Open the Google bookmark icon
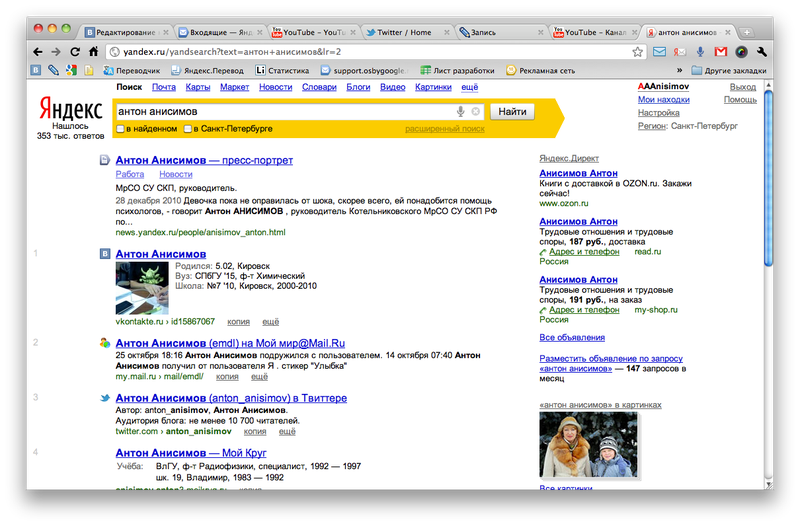 click(x=71, y=70)
